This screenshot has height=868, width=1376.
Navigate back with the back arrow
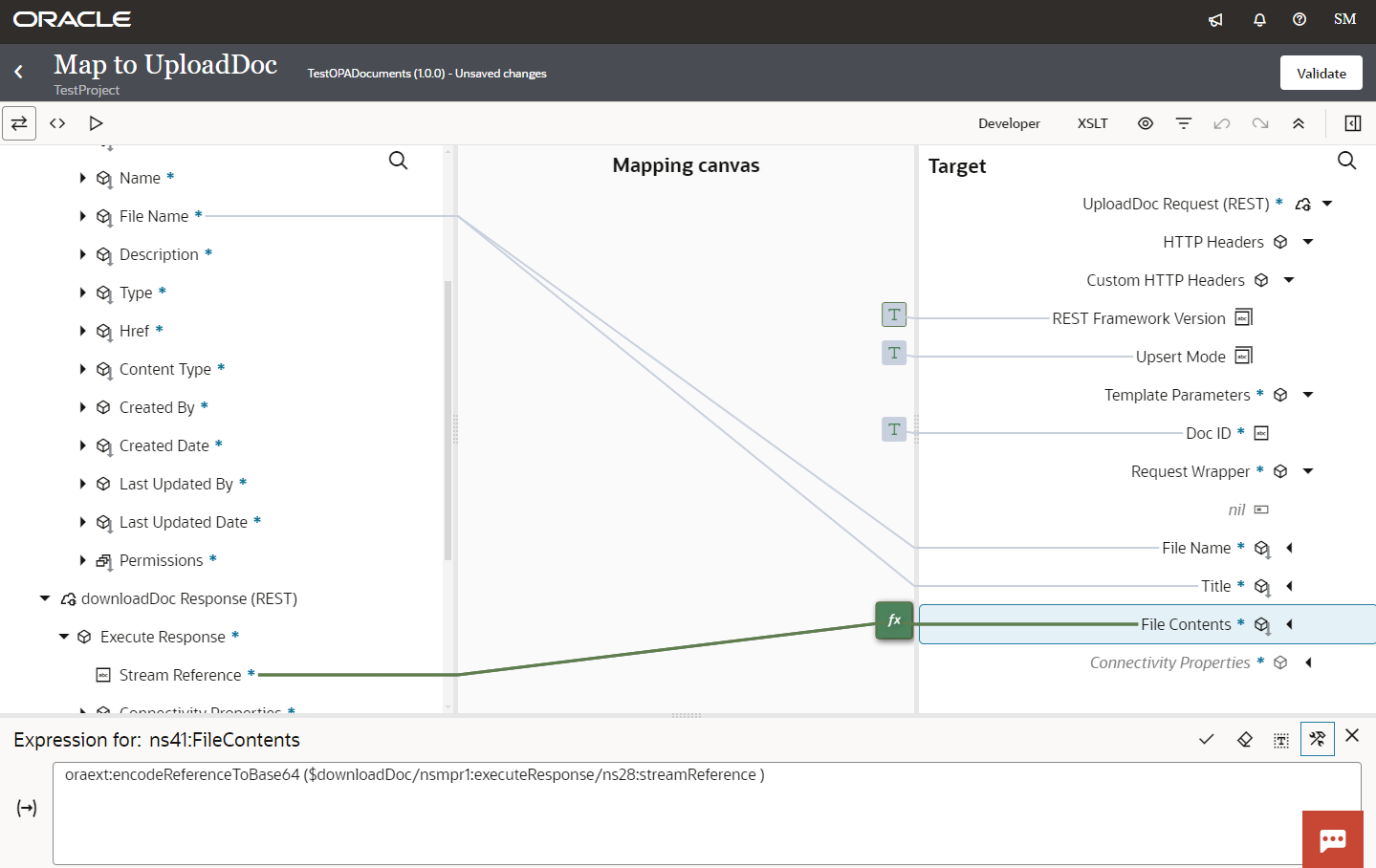[x=19, y=71]
